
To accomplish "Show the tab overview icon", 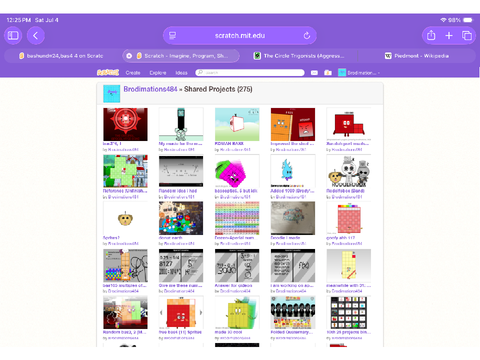I will coord(467,35).
